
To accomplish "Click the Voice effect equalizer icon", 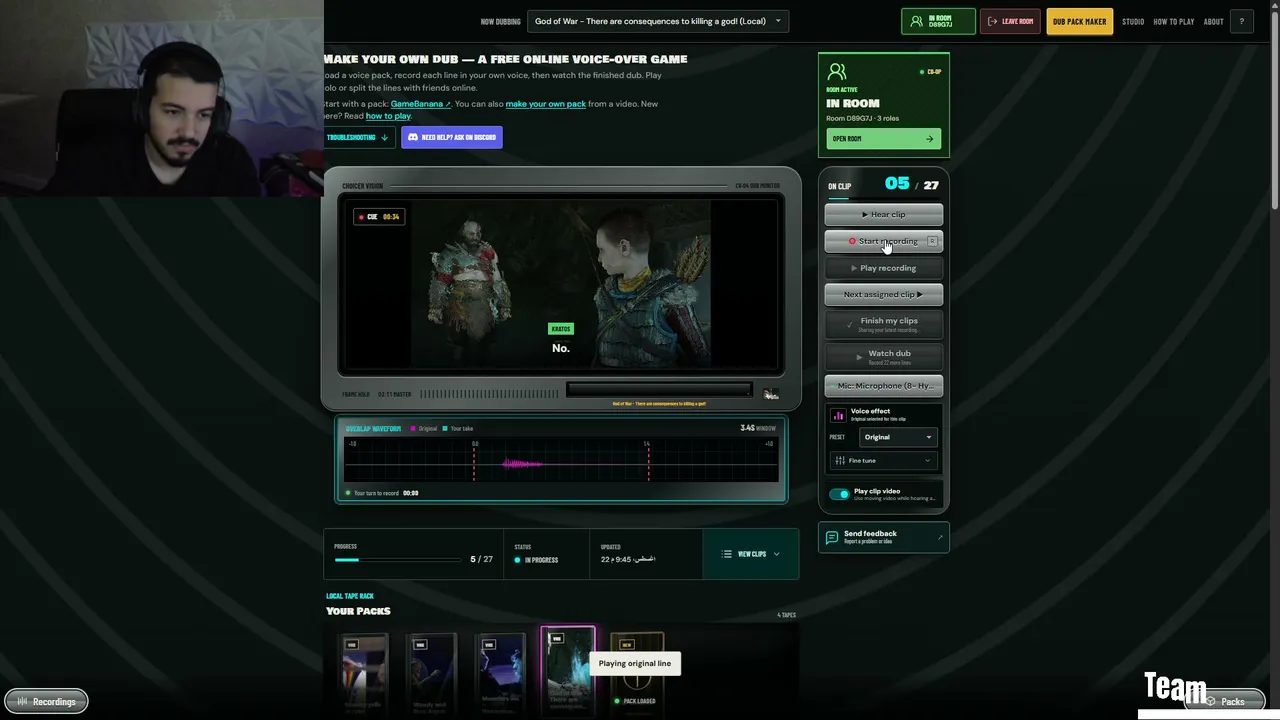I will [x=838, y=415].
